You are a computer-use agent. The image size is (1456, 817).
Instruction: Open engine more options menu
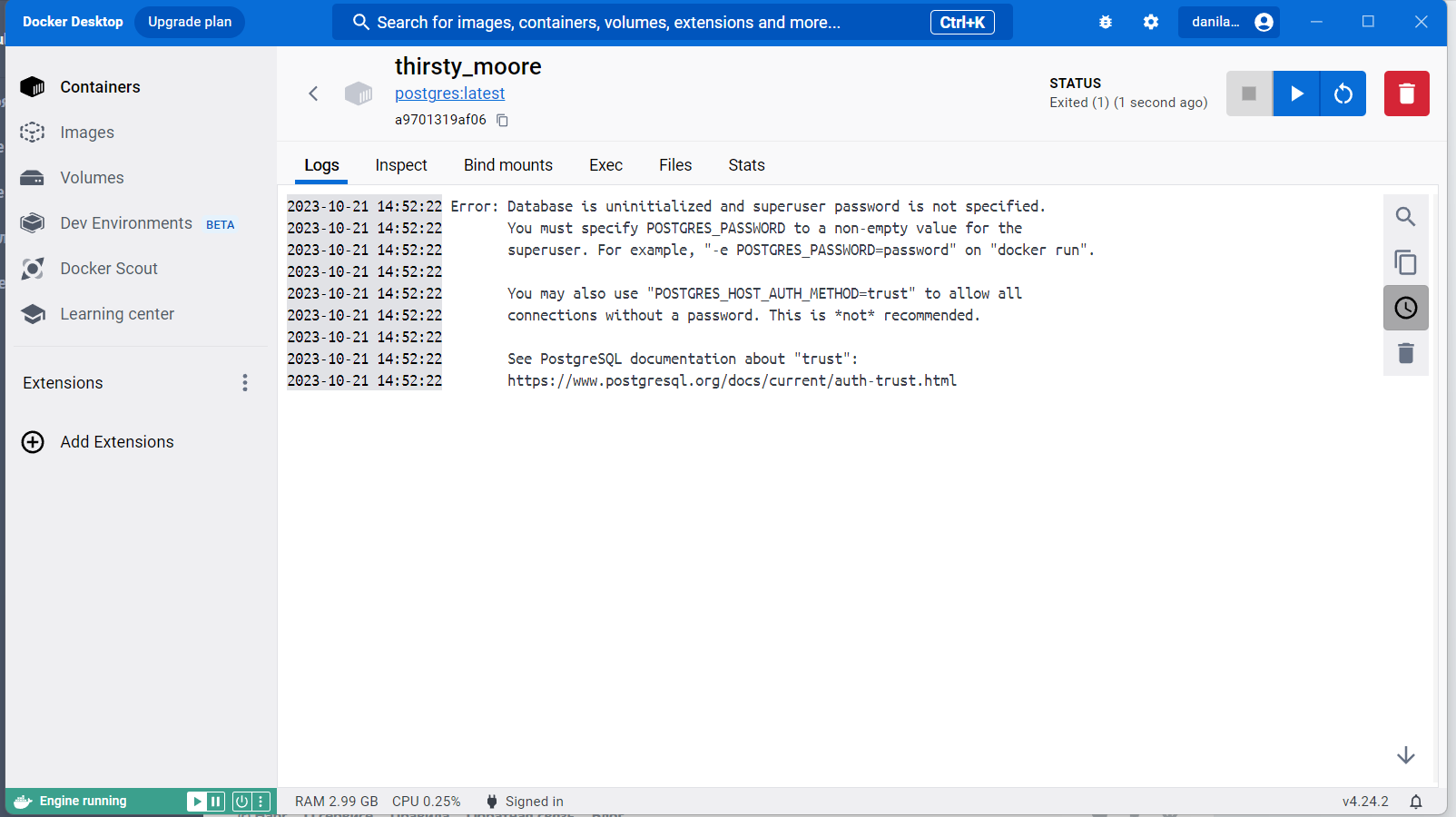point(261,802)
